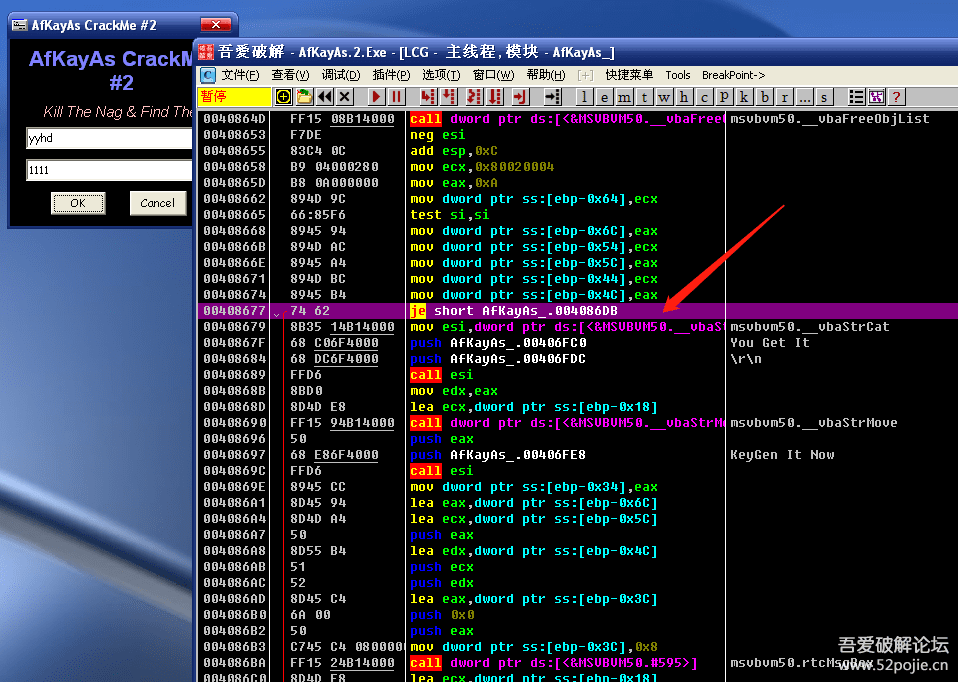Click the name field containing yyhd
Image resolution: width=958 pixels, height=682 pixels.
click(108, 139)
